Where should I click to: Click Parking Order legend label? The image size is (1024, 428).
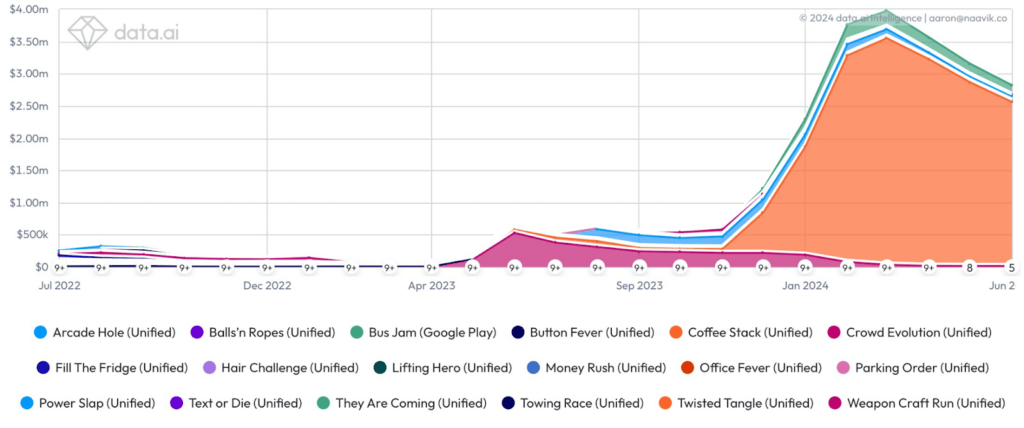[x=914, y=368]
